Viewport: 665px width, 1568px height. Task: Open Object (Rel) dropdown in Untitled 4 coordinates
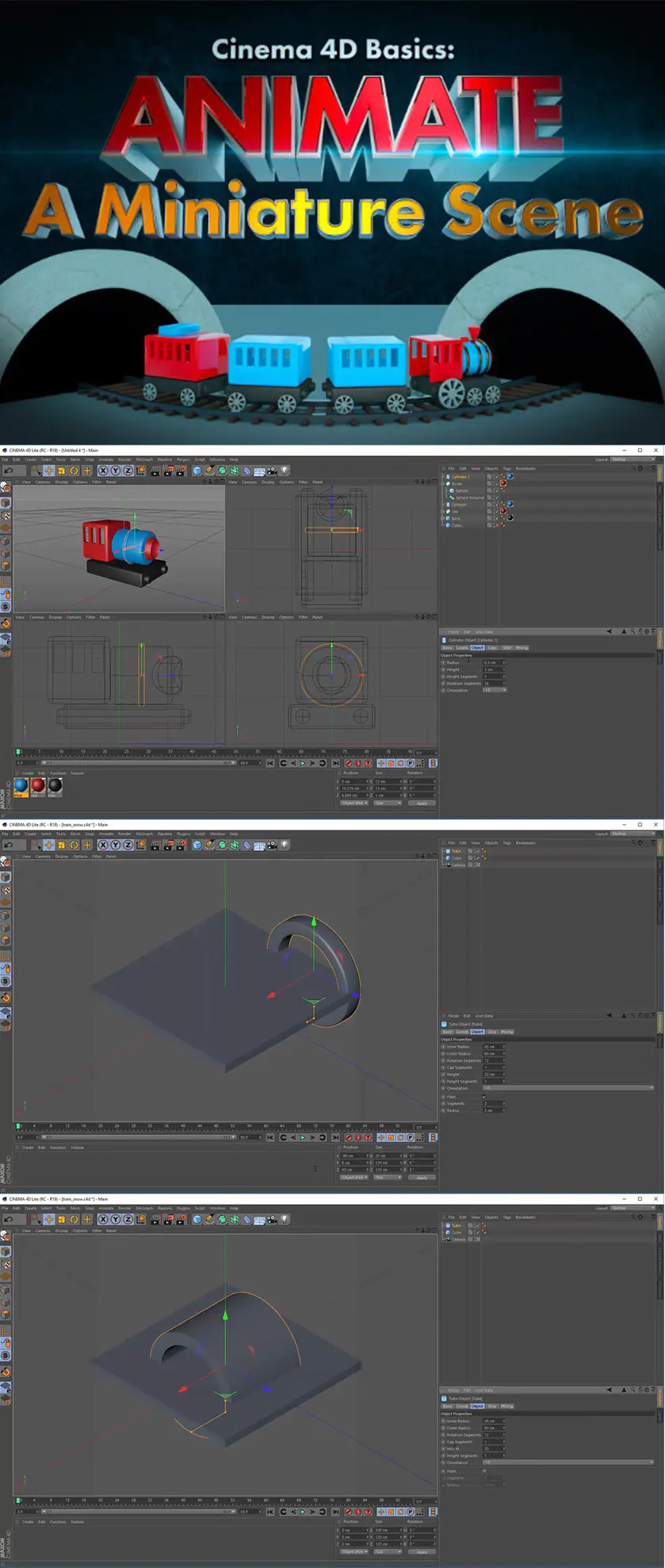354,803
